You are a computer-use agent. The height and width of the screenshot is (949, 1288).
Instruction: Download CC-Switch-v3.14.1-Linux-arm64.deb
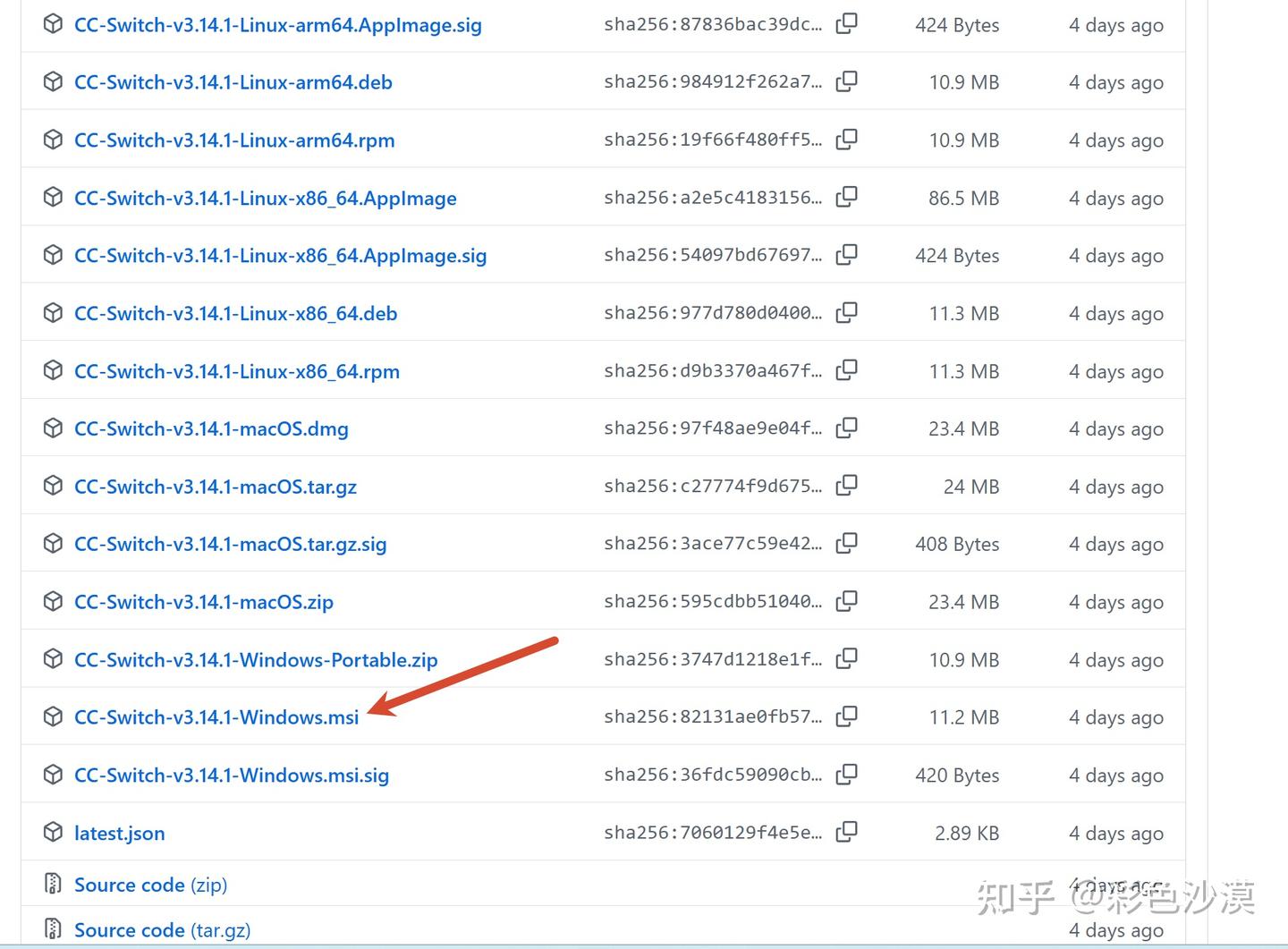click(x=233, y=82)
